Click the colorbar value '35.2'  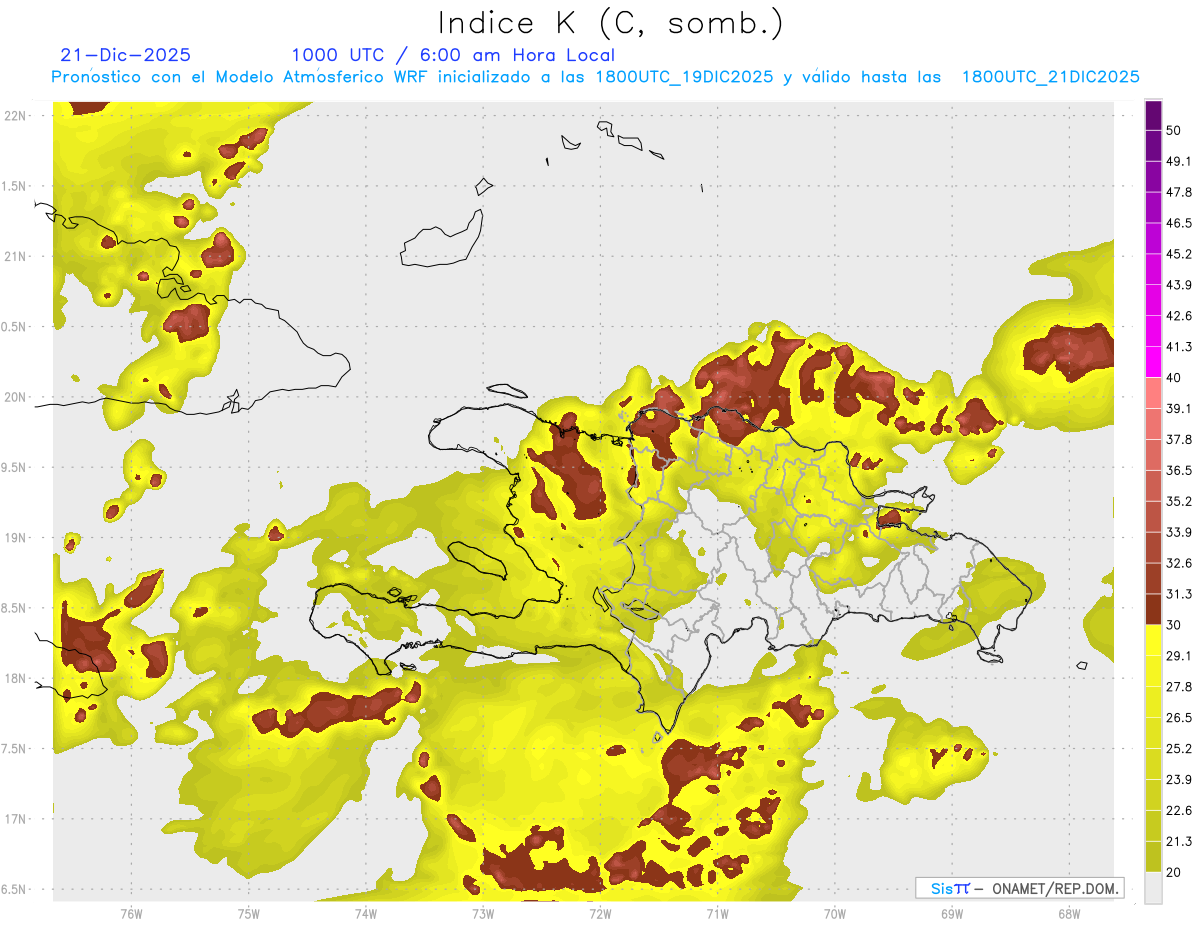(1180, 501)
